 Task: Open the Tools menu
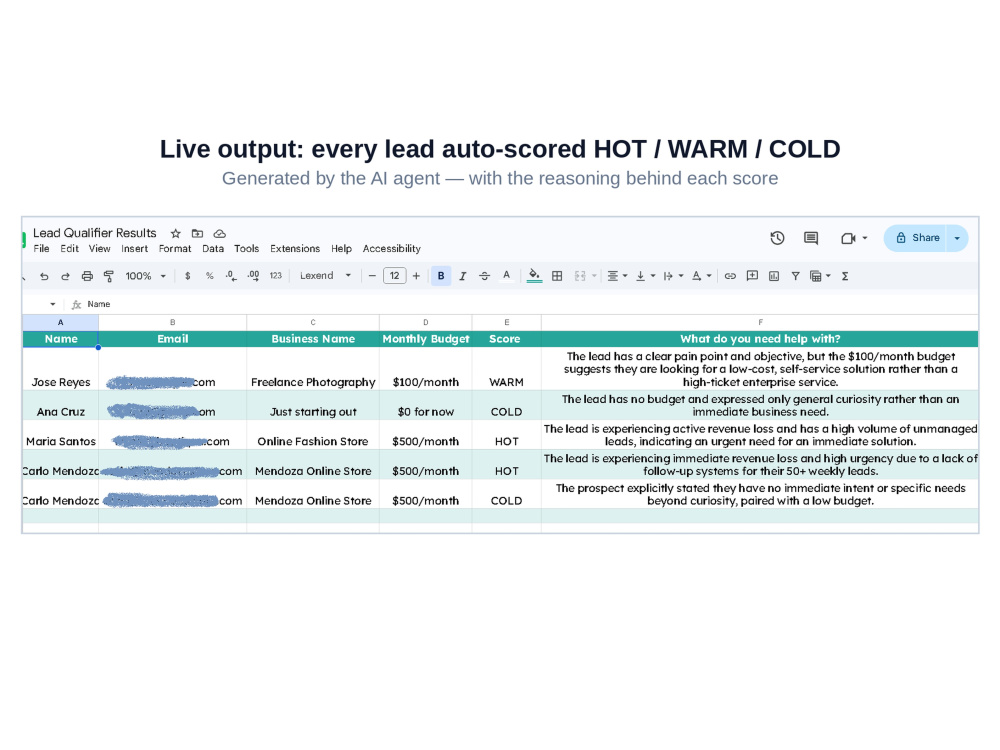click(246, 249)
